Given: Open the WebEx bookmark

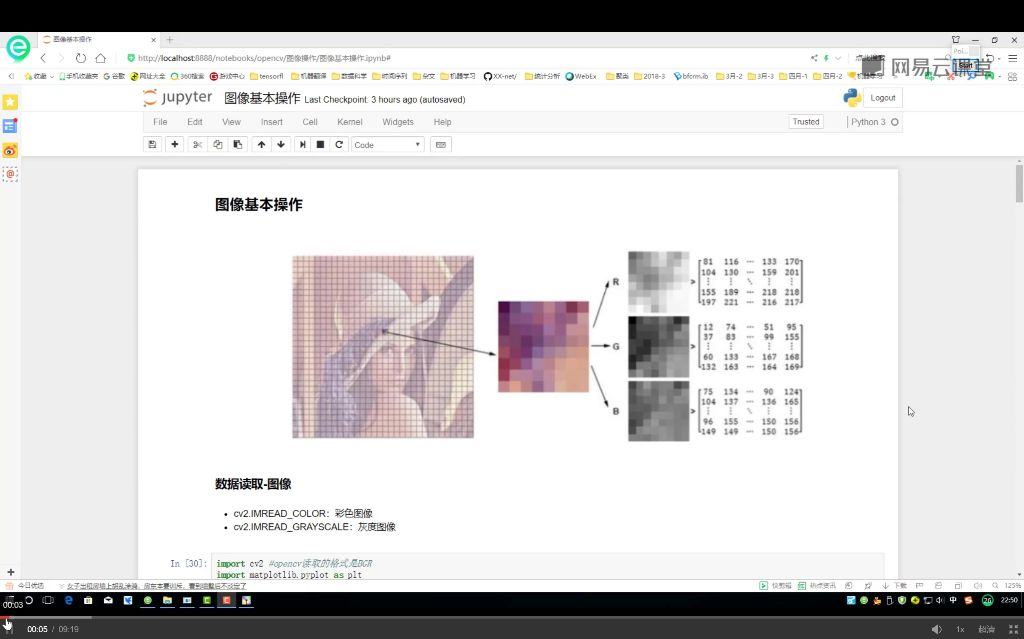Looking at the screenshot, I should tap(581, 76).
